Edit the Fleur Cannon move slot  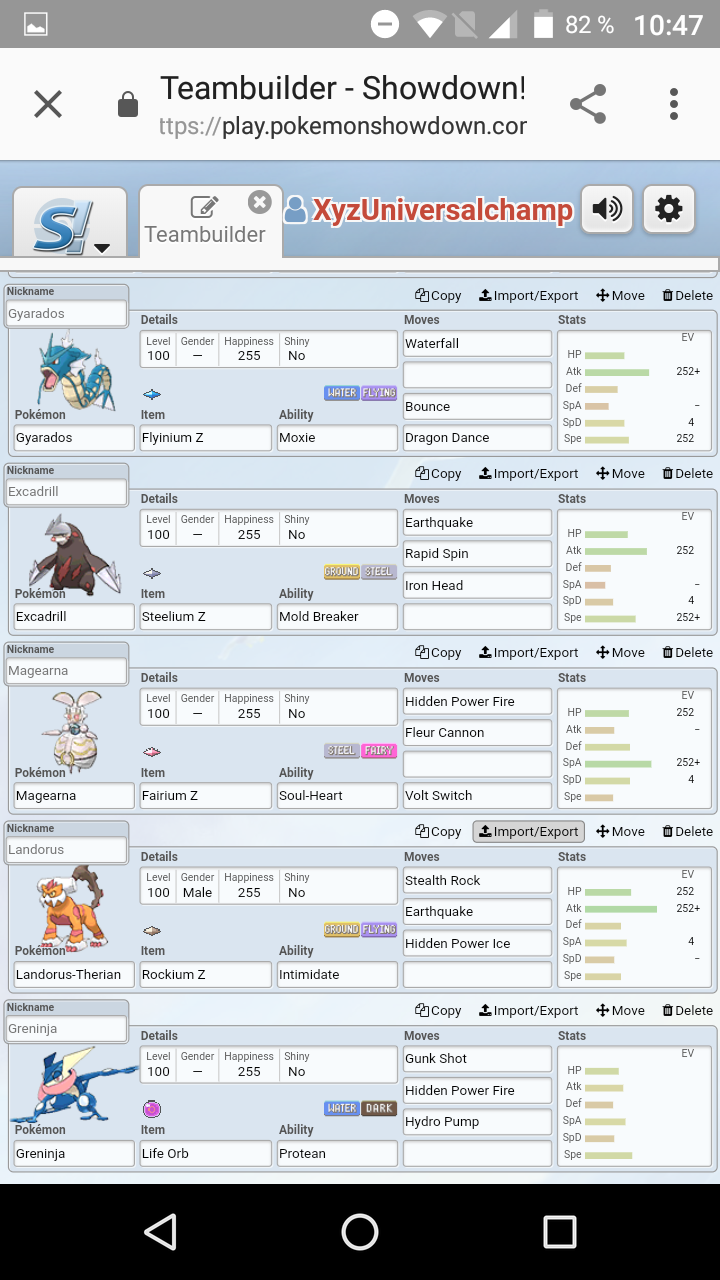(477, 733)
